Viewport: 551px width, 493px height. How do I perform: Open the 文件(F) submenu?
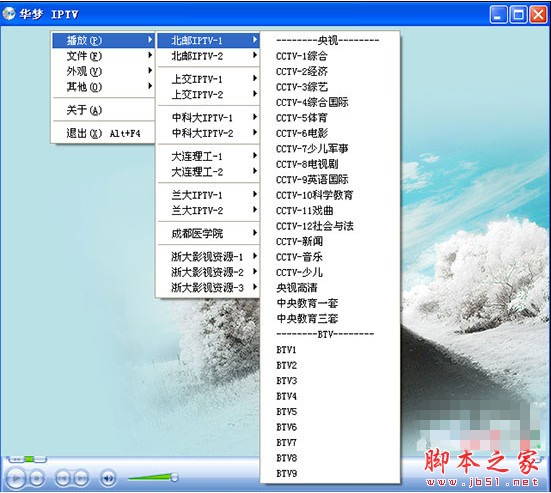(x=103, y=56)
